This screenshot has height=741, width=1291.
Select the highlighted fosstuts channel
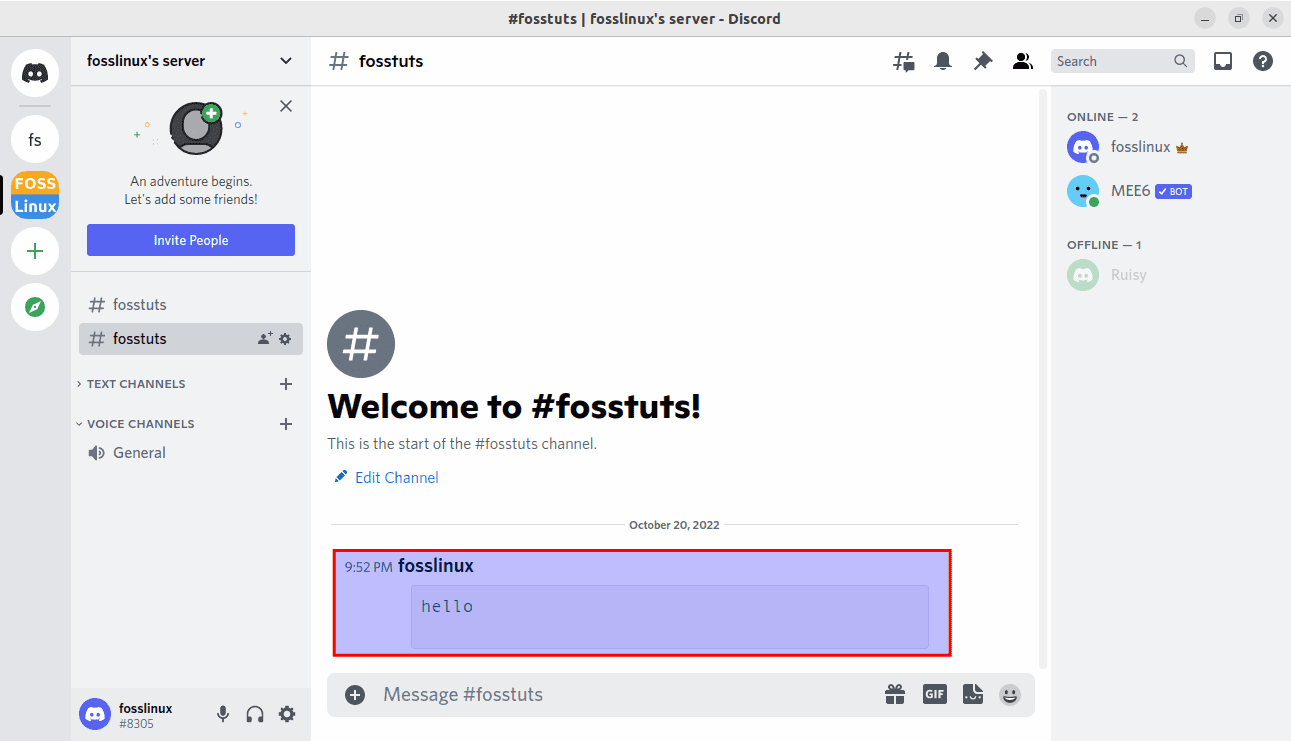click(x=190, y=339)
